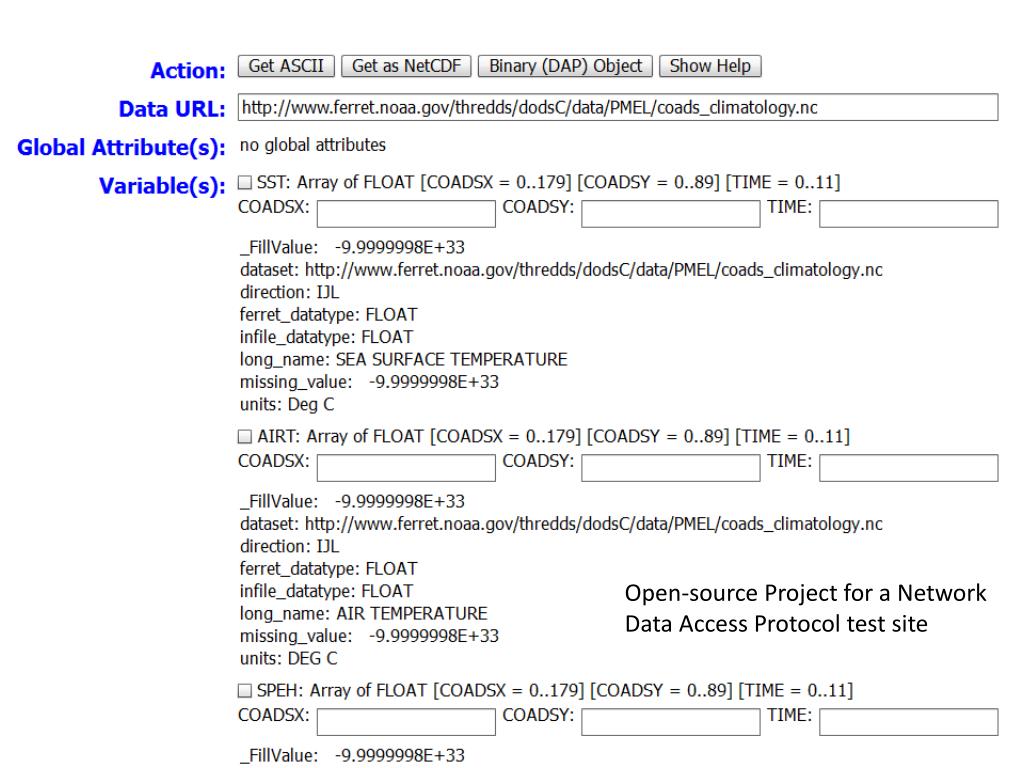The image size is (1024, 768).
Task: Click the 'units: DEG C' line under AIRT
Action: click(289, 658)
